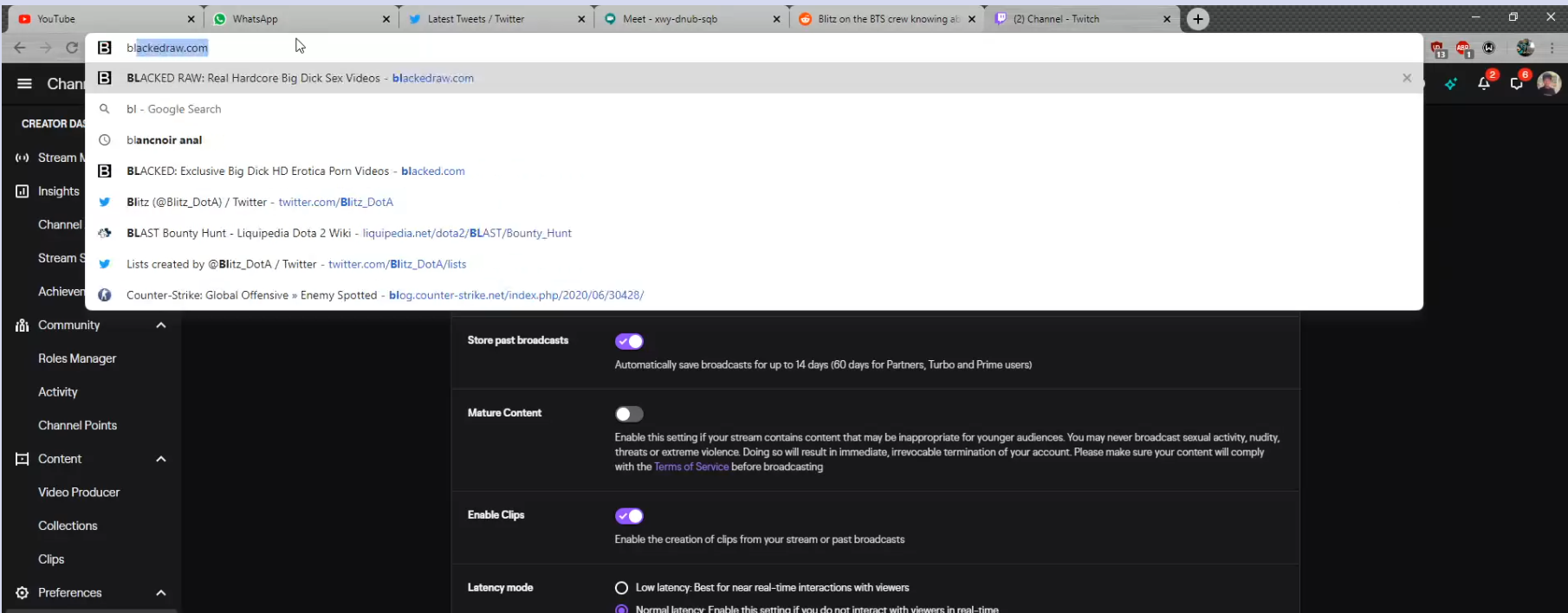Select the Counter-Strike Enemy Spotted blog suggestion

coord(754,295)
